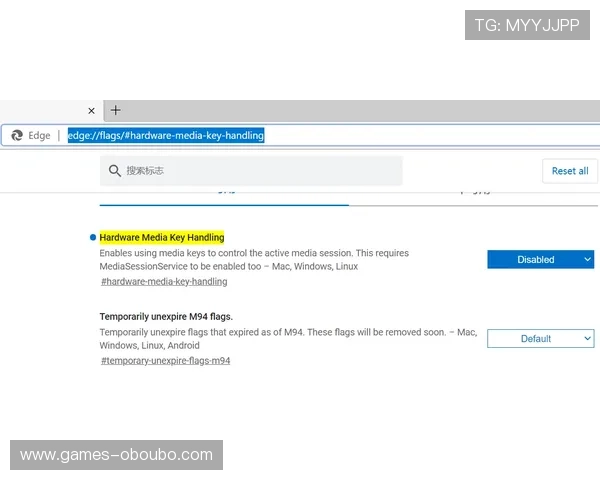Select the highlighted Hardware Media Key Handling title
600x480 pixels.
click(x=162, y=237)
